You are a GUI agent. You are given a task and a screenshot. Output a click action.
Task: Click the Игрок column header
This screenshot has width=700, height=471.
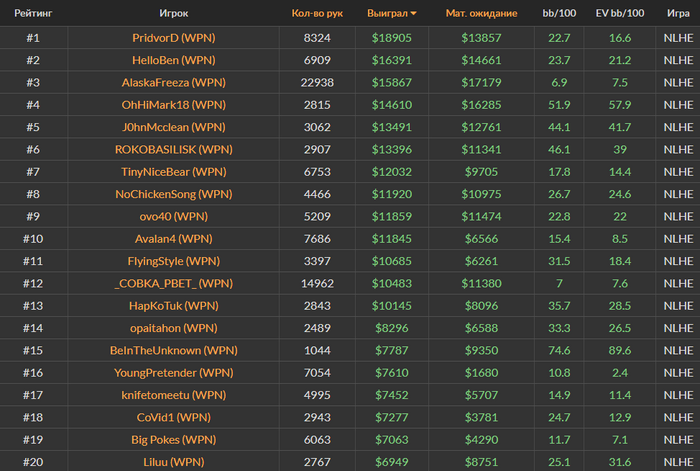[x=174, y=13]
